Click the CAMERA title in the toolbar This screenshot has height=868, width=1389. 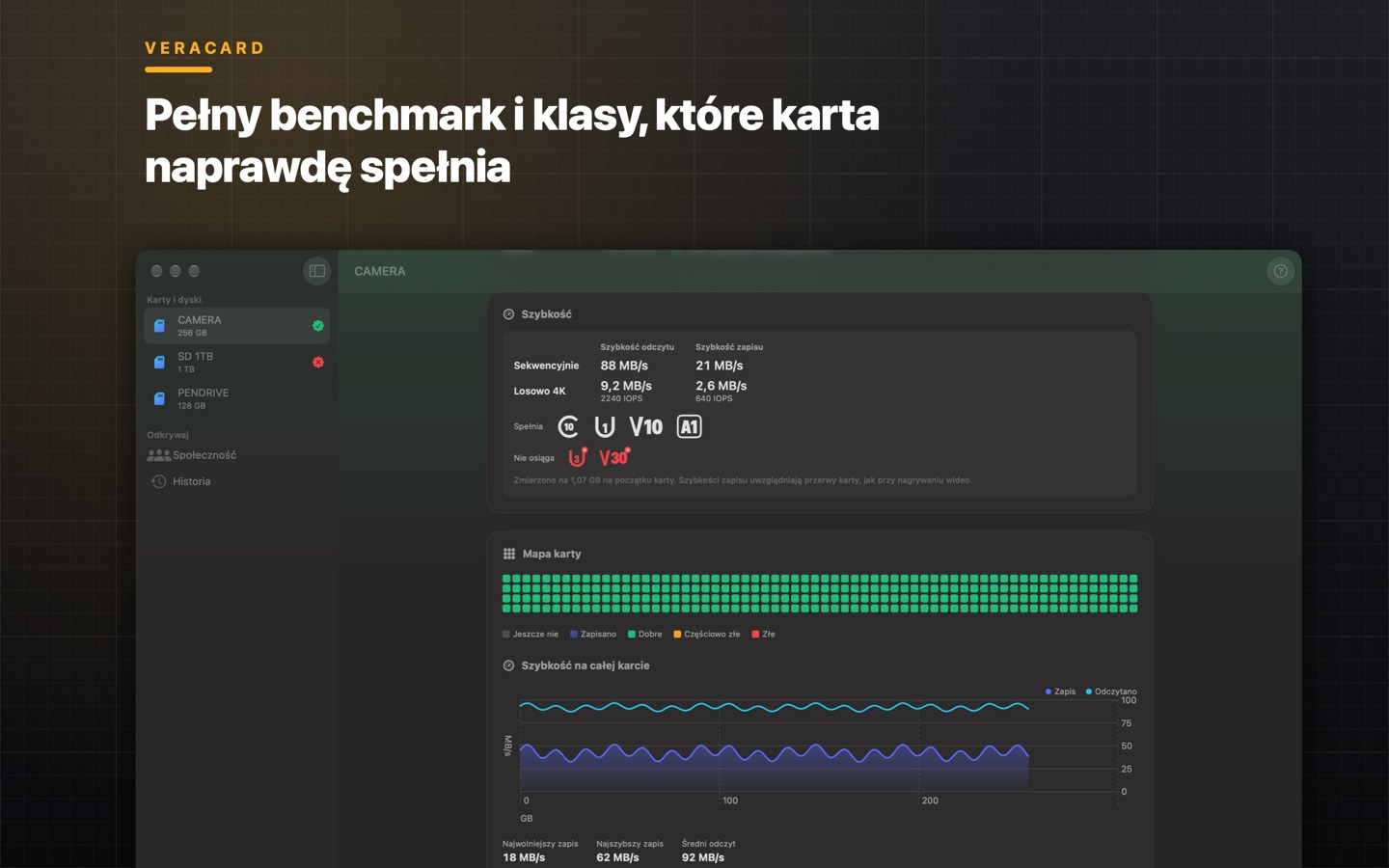click(380, 271)
